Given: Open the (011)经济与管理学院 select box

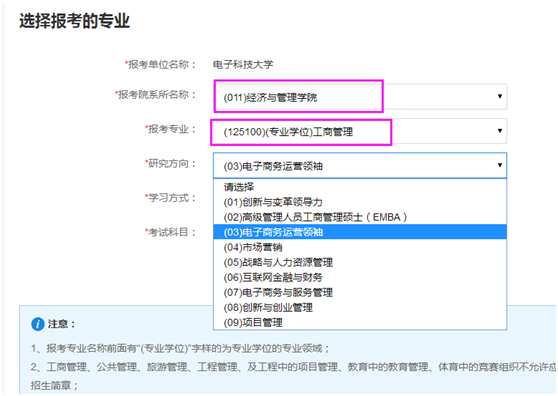Looking at the screenshot, I should click(x=360, y=97).
